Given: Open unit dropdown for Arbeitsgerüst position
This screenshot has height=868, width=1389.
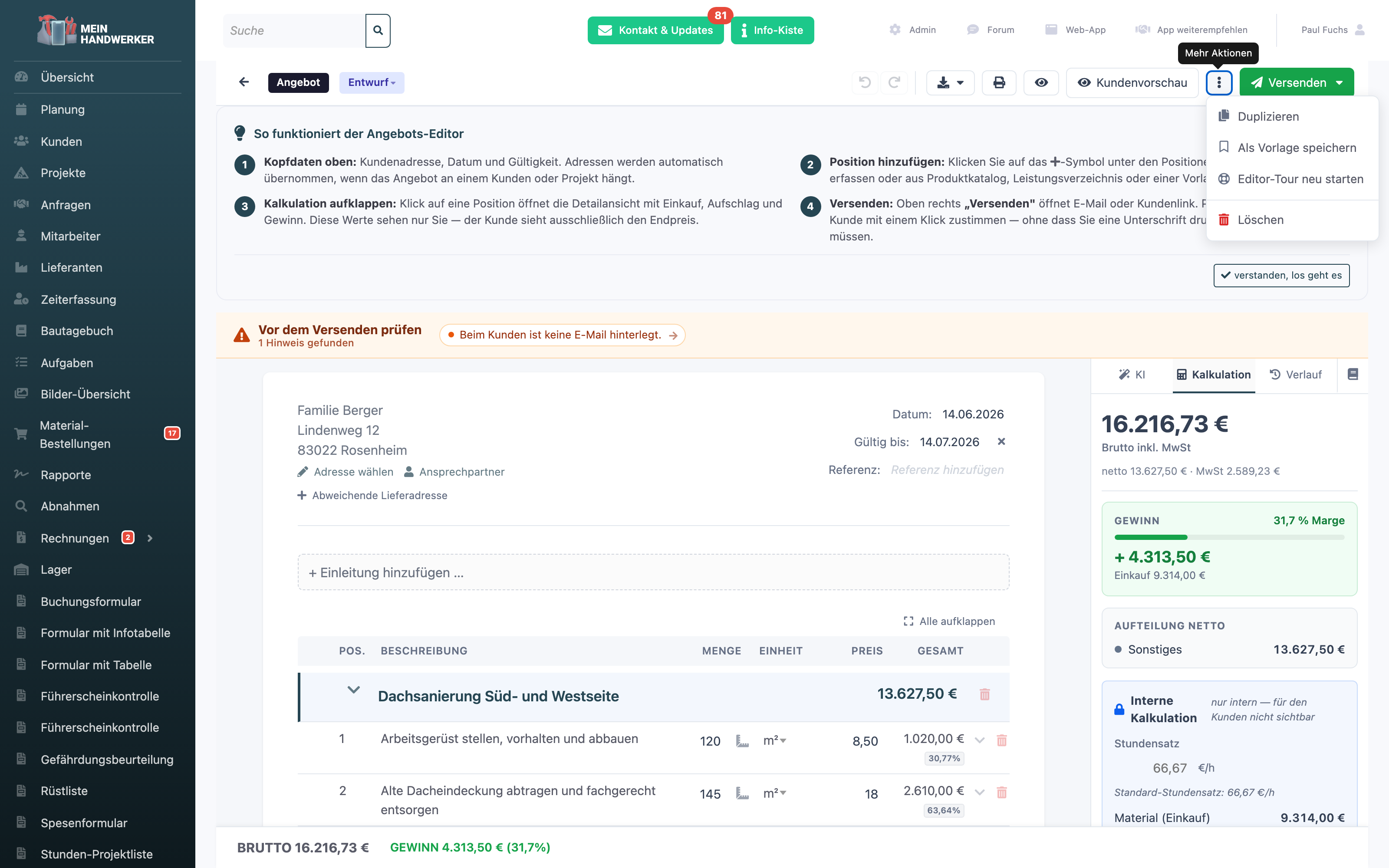Looking at the screenshot, I should click(775, 740).
